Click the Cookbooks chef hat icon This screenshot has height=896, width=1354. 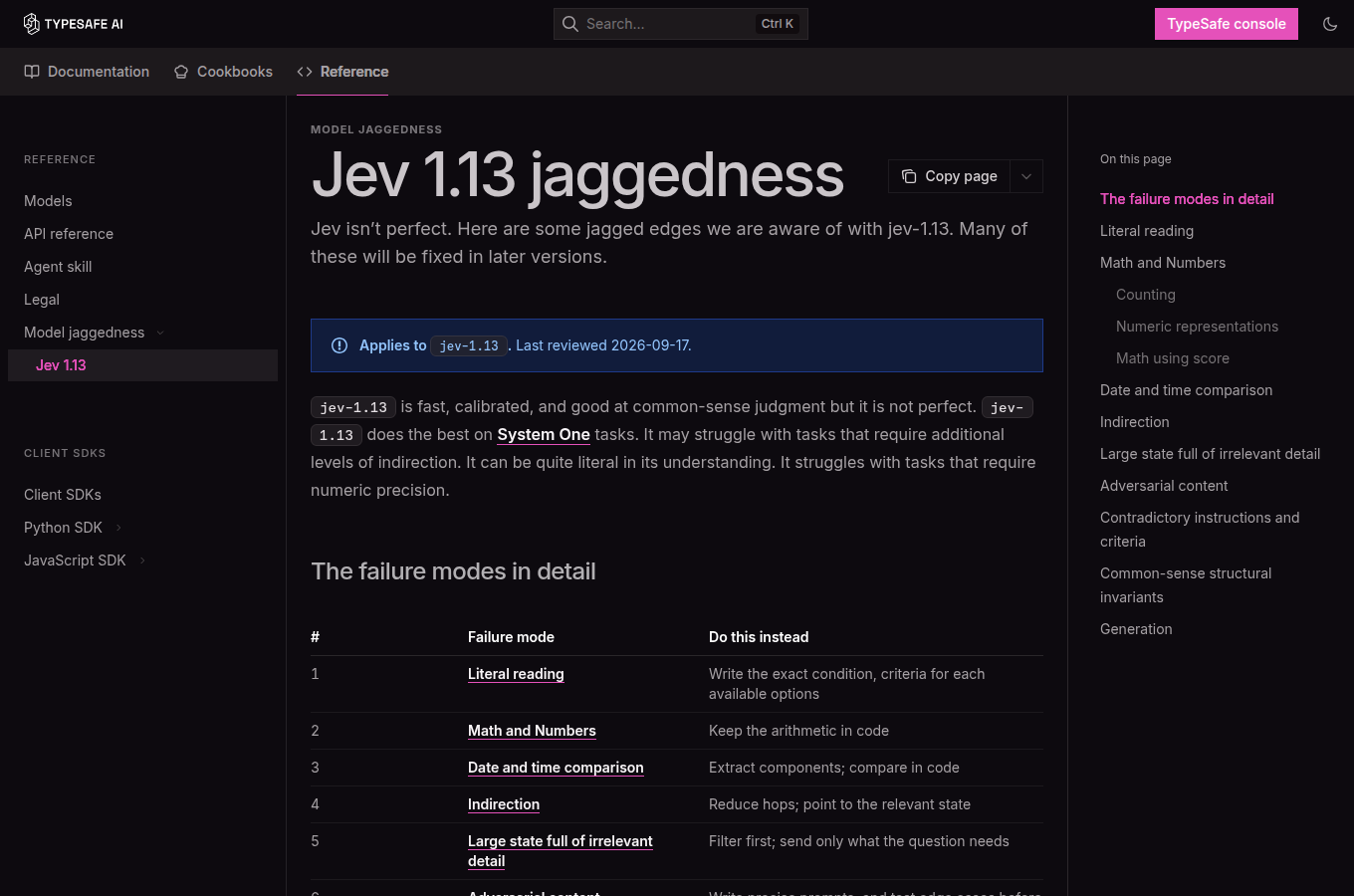[181, 72]
